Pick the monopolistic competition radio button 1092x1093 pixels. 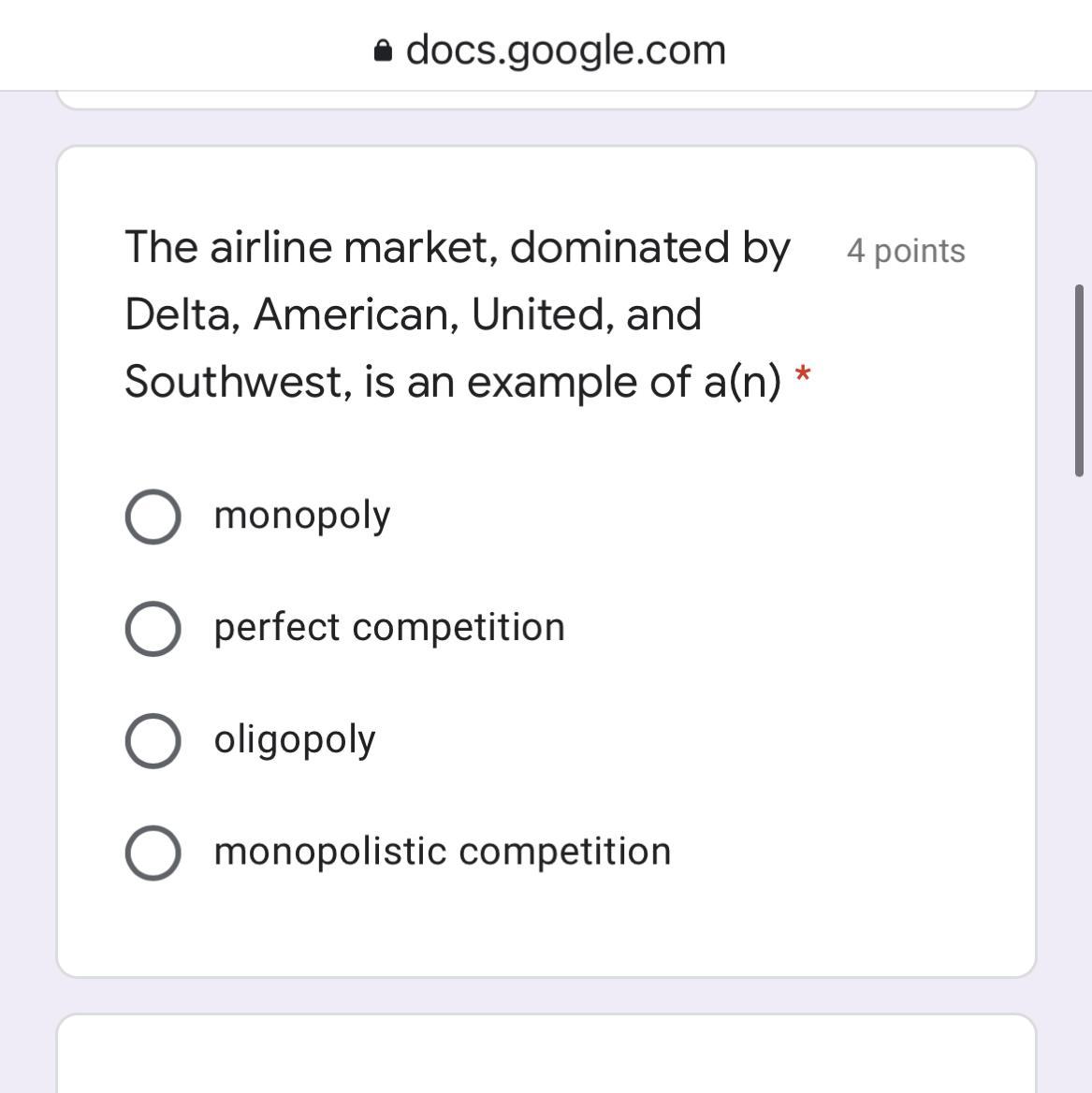(153, 853)
